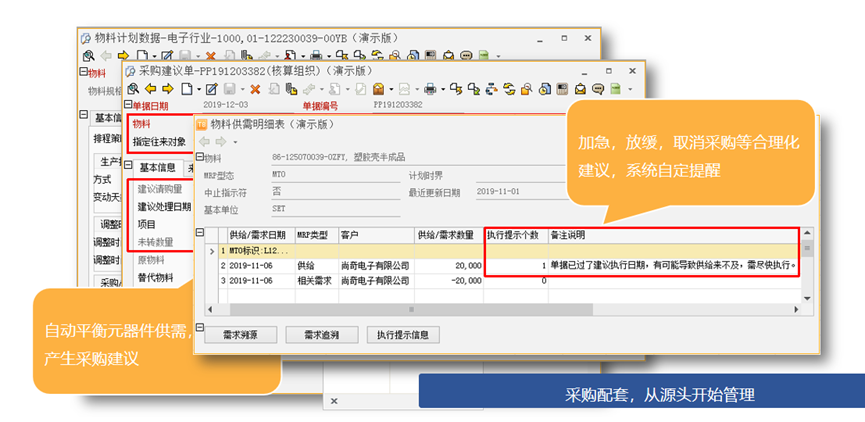
Task: Click the grid horizontal scrollbar thumb
Action: (x=411, y=310)
